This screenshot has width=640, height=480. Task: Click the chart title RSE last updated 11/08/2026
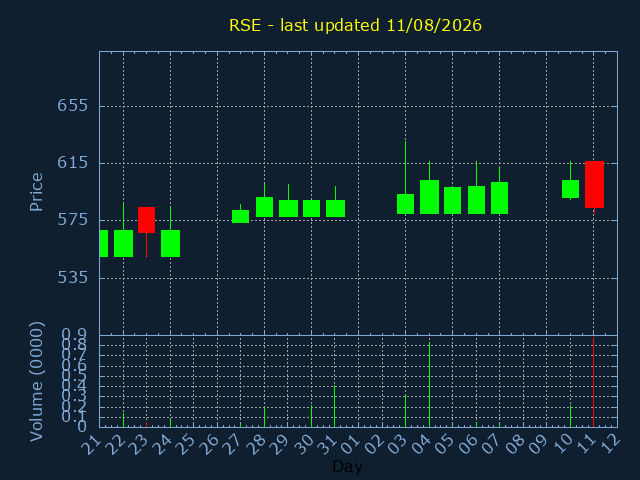tap(355, 25)
